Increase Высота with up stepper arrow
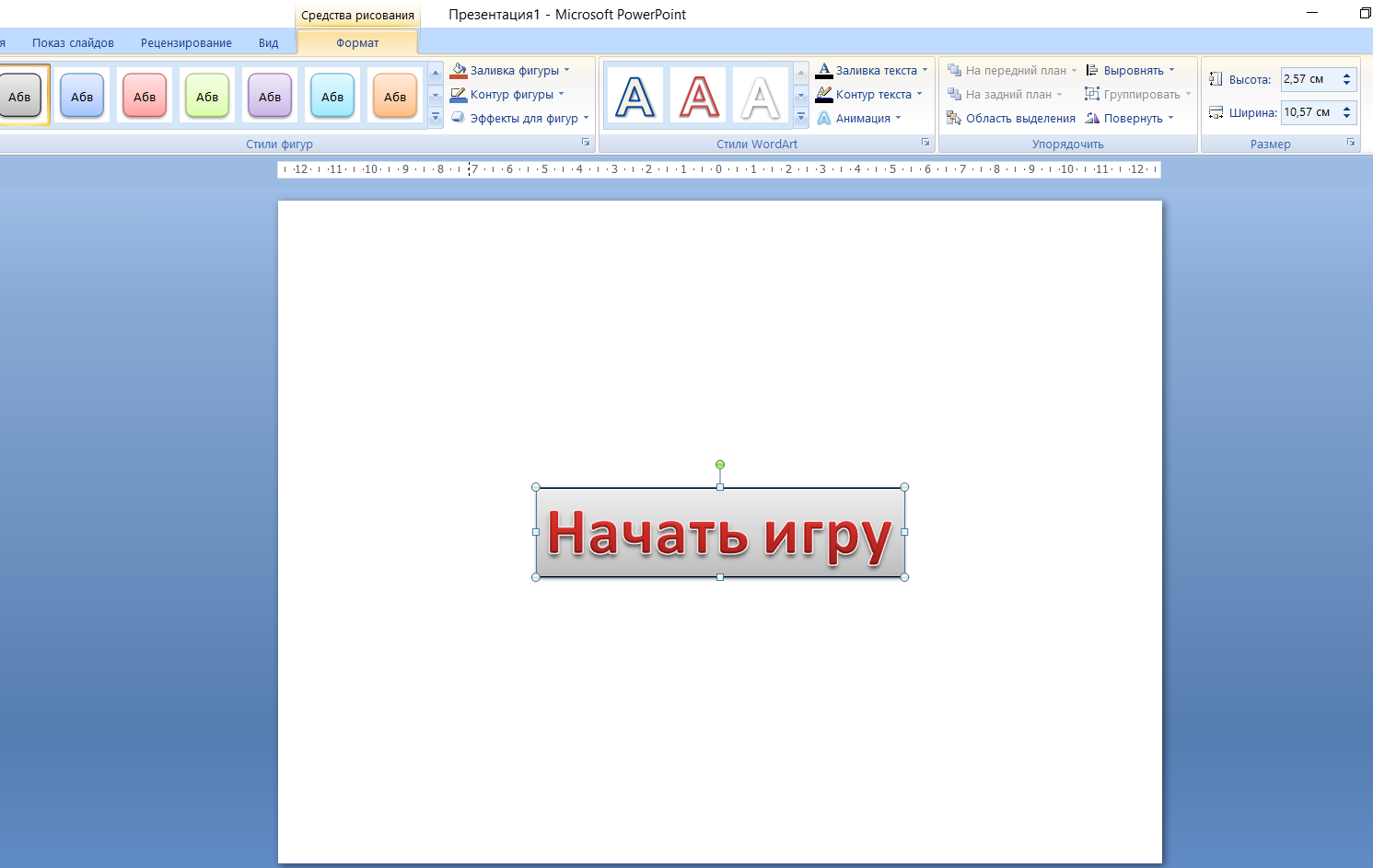This screenshot has width=1373, height=868. click(x=1347, y=75)
